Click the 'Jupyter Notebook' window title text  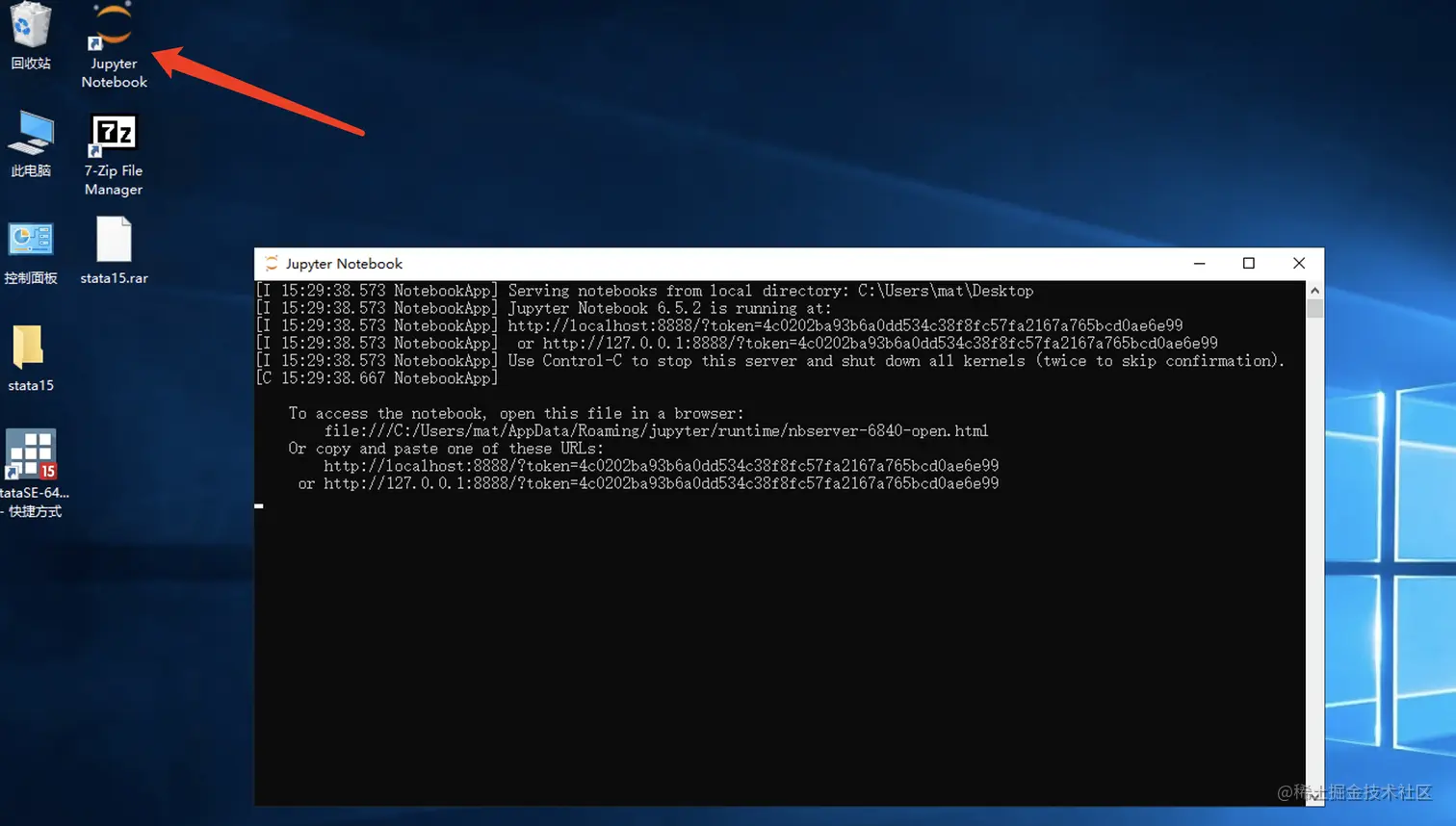[x=344, y=264]
